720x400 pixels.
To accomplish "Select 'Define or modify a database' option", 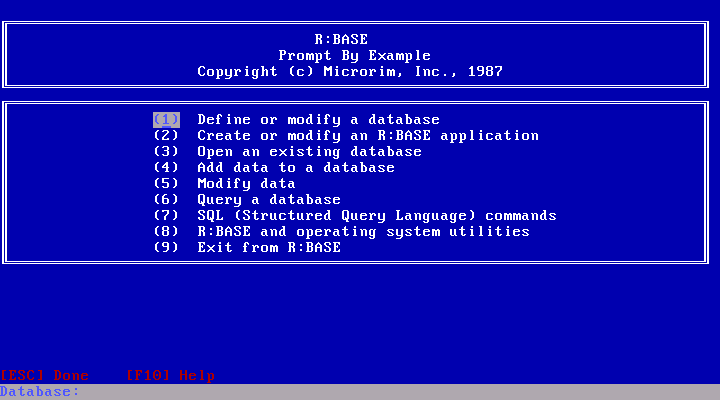I will pos(318,120).
